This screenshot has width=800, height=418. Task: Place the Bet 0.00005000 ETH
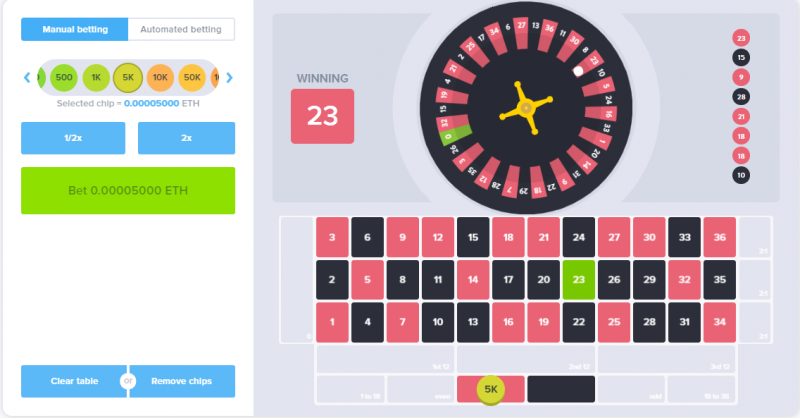(x=128, y=190)
